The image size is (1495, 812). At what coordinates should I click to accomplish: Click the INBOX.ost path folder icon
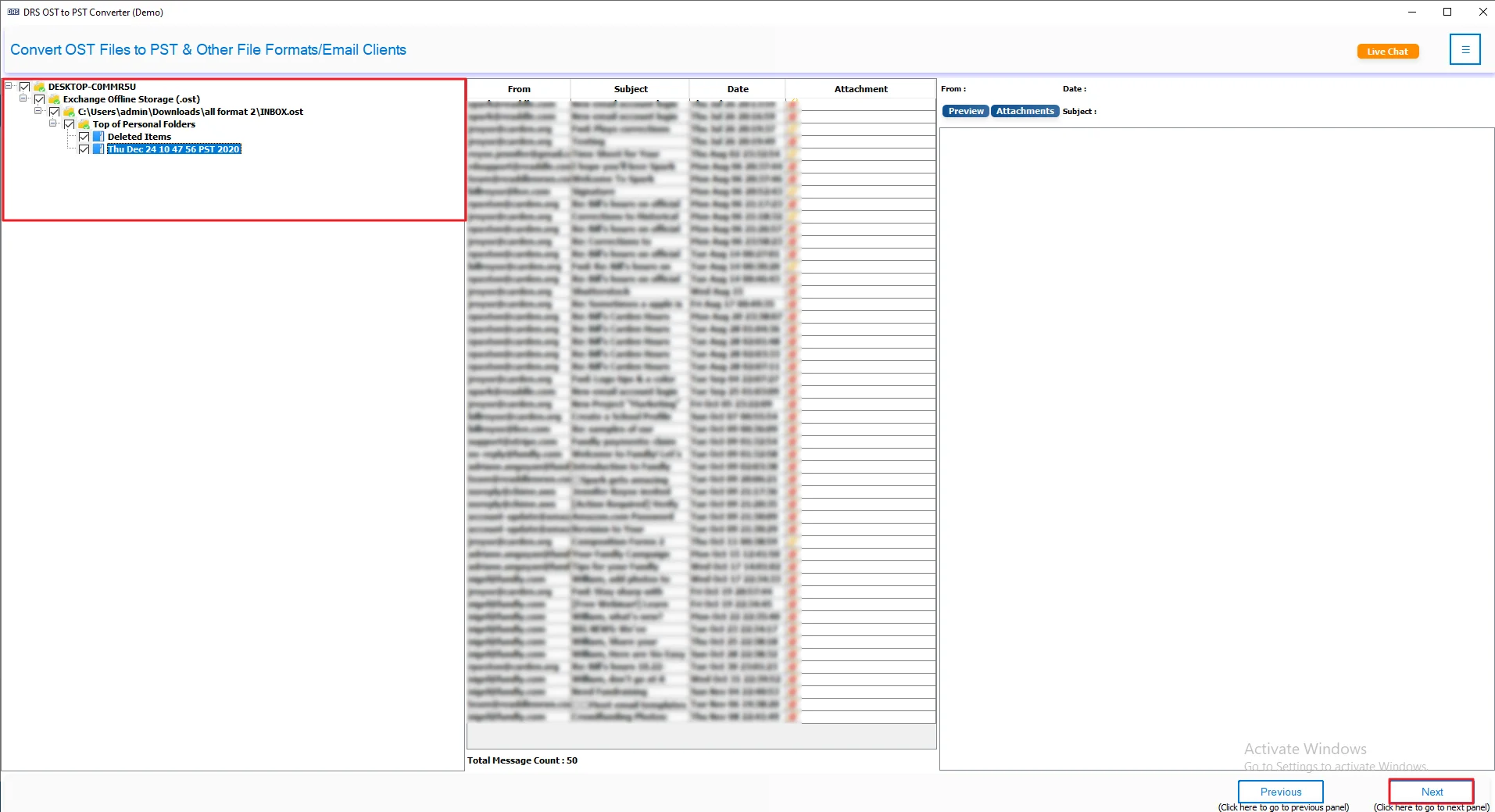click(69, 112)
